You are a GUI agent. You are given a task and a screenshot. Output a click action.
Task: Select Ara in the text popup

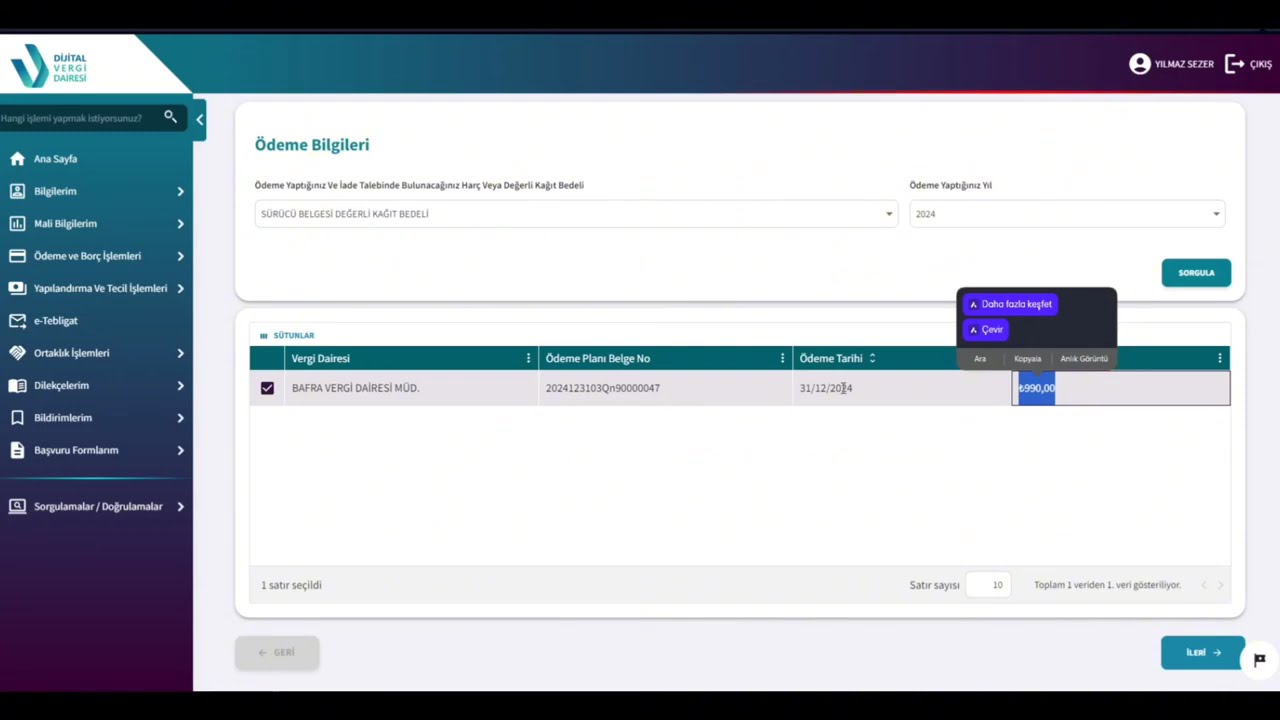980,358
